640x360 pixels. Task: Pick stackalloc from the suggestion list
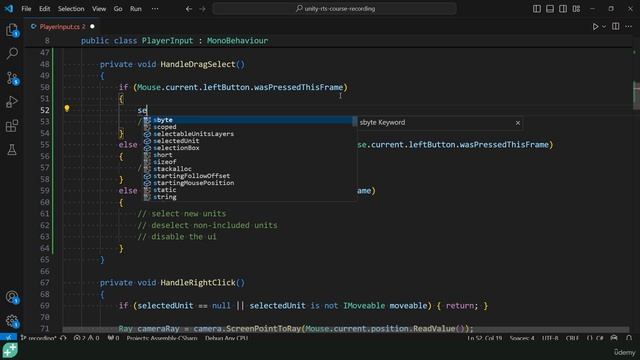click(249, 169)
